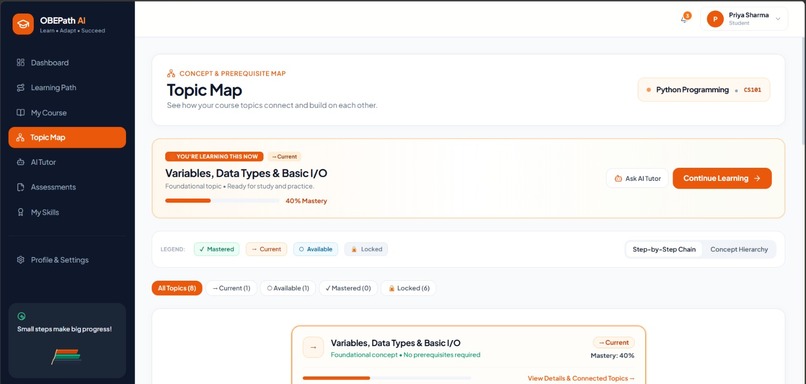Image resolution: width=806 pixels, height=384 pixels.
Task: Click '40% Mastery' text in banner
Action: tap(306, 201)
